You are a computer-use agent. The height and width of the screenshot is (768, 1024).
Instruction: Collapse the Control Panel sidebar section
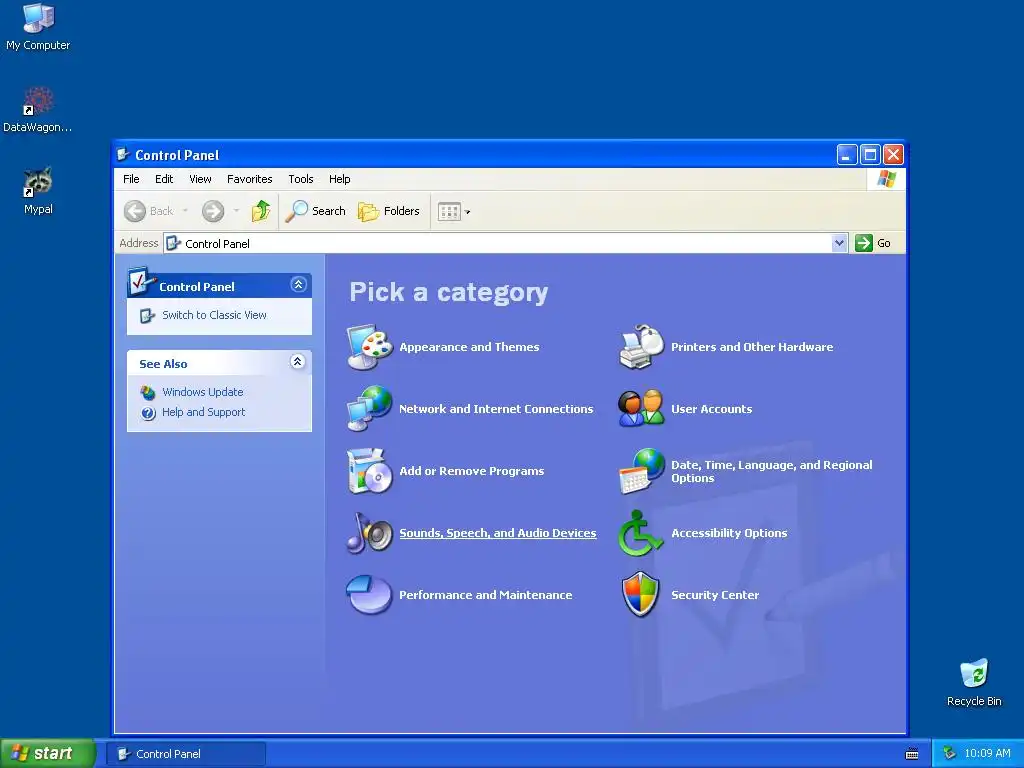pyautogui.click(x=298, y=284)
